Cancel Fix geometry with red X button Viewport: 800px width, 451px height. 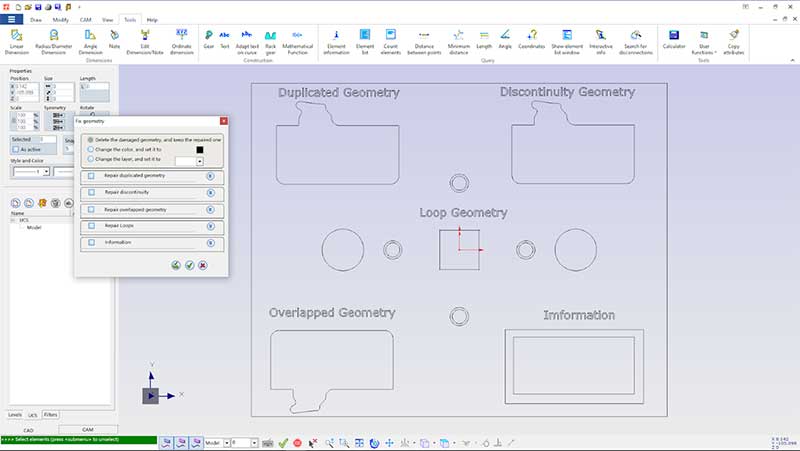202,265
